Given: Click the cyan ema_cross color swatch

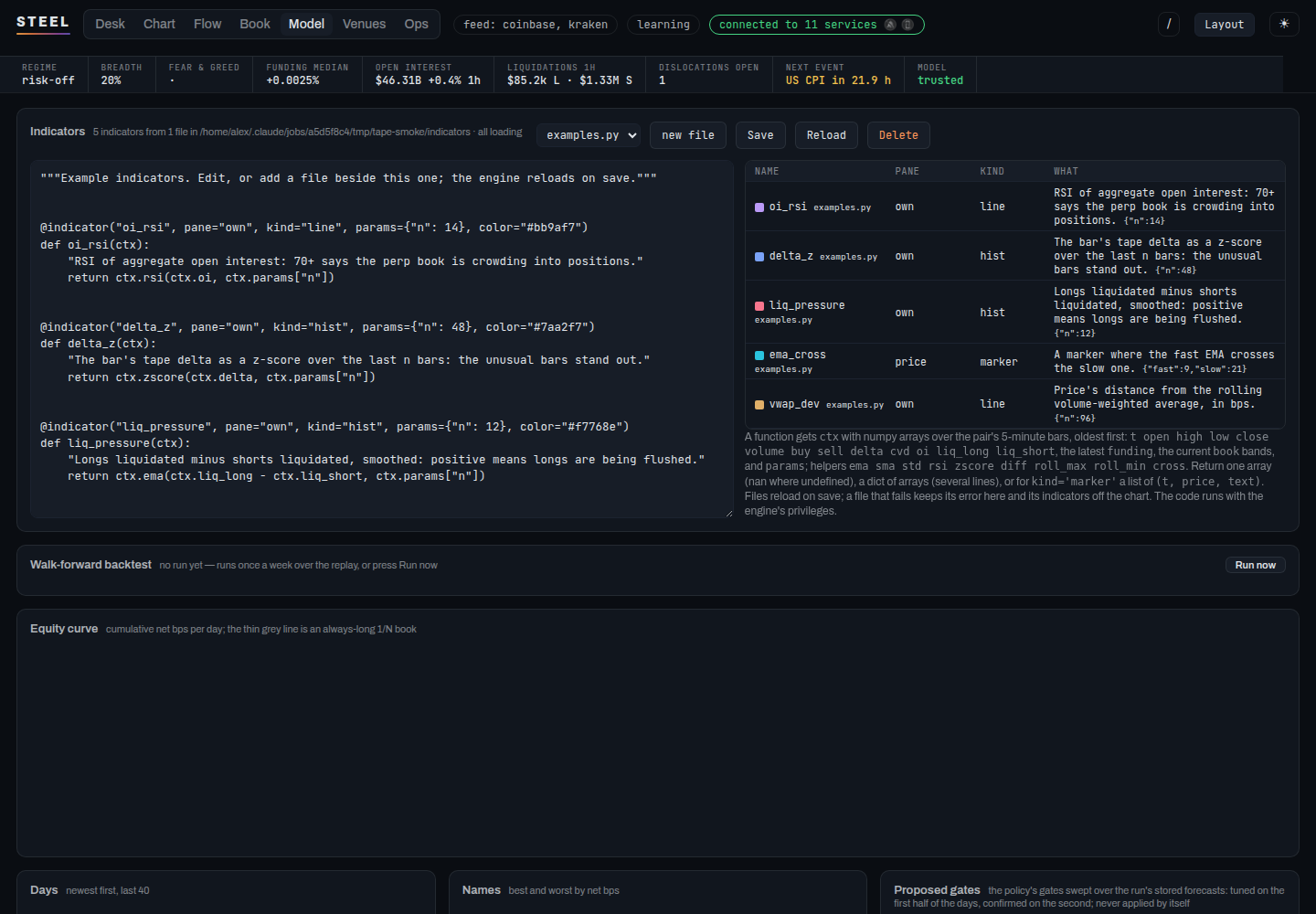Looking at the screenshot, I should [759, 356].
